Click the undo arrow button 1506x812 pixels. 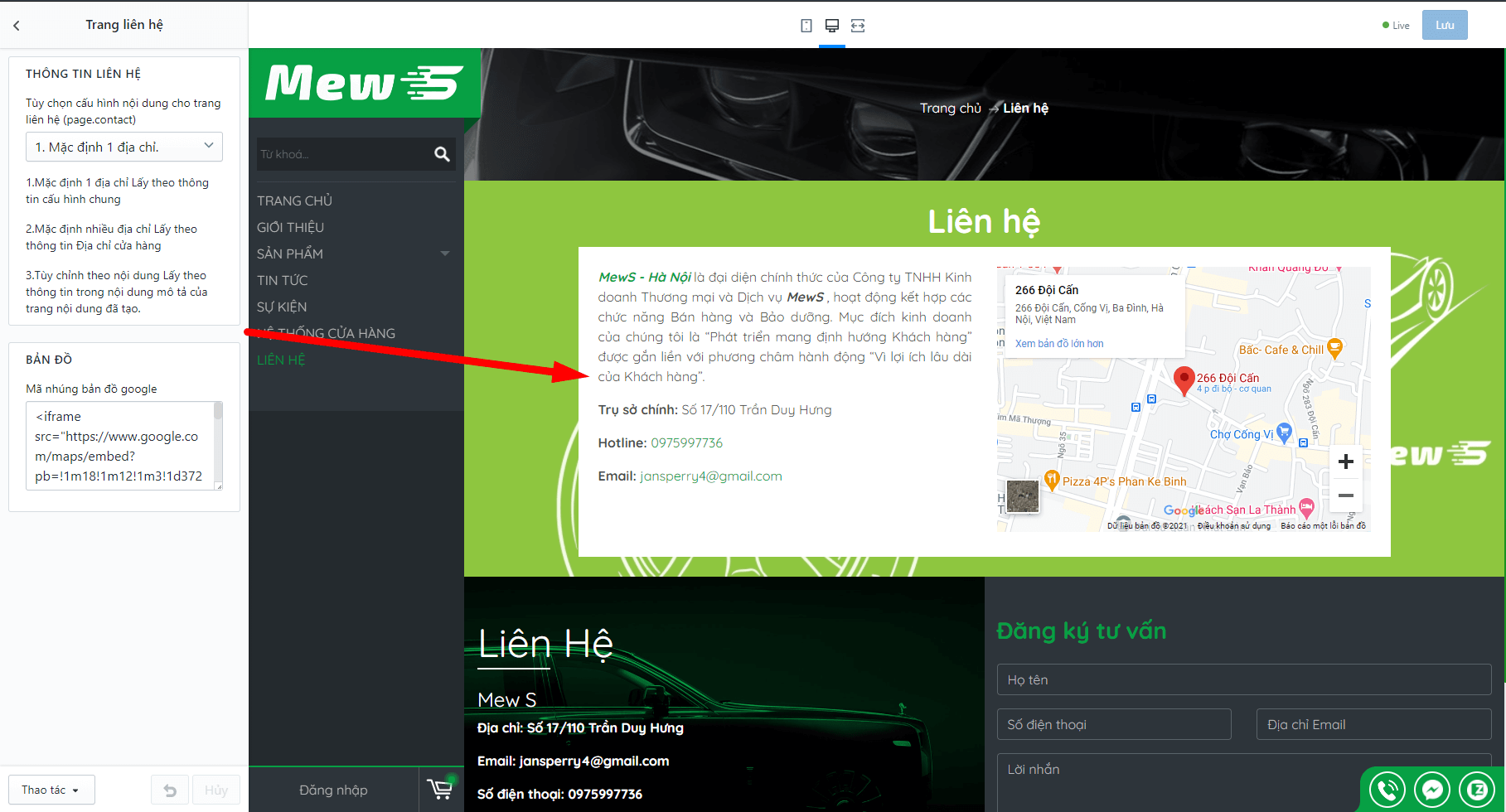click(x=170, y=790)
